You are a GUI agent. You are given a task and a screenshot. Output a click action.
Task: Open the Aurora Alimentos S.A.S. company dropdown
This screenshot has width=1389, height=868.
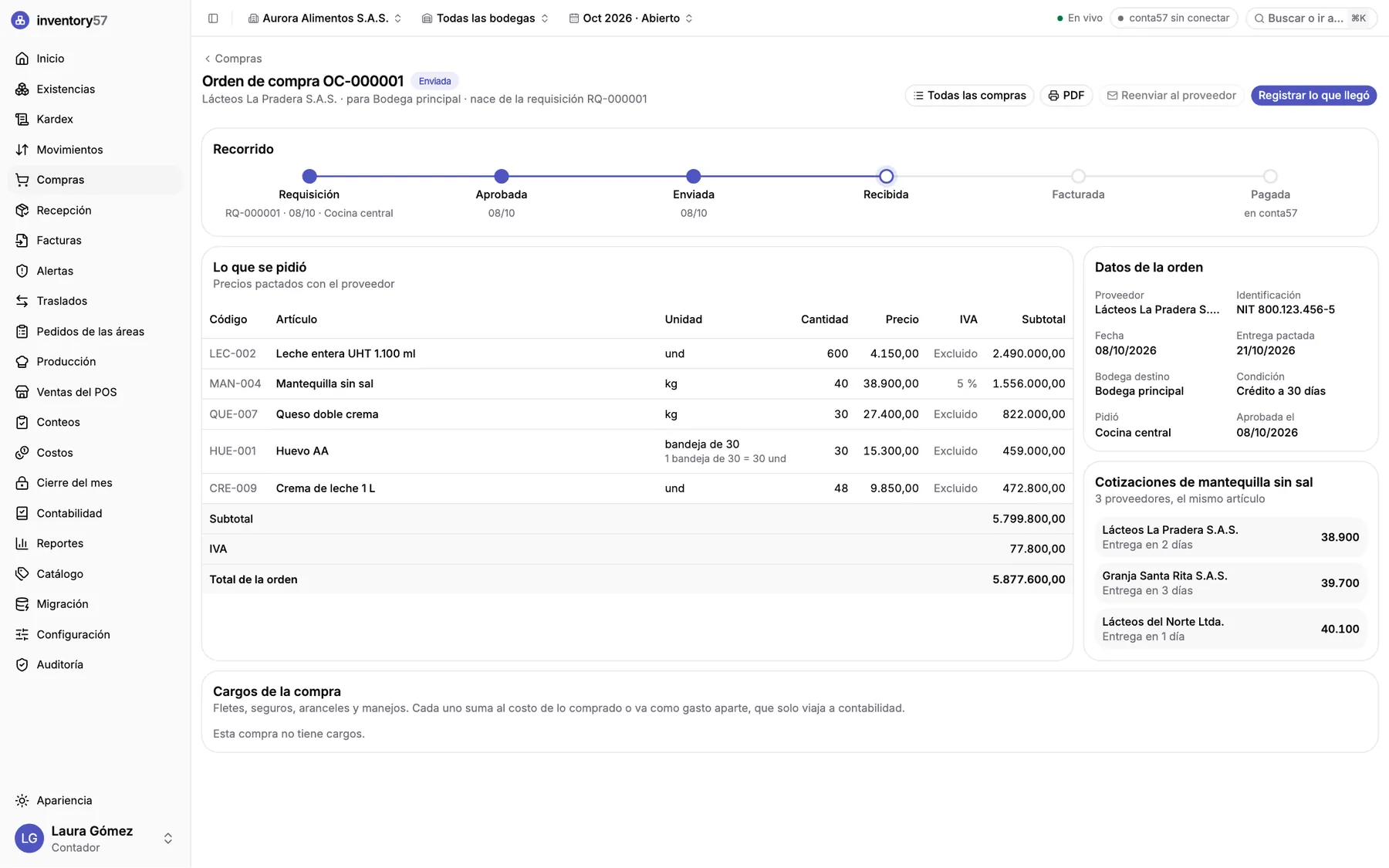coord(325,19)
